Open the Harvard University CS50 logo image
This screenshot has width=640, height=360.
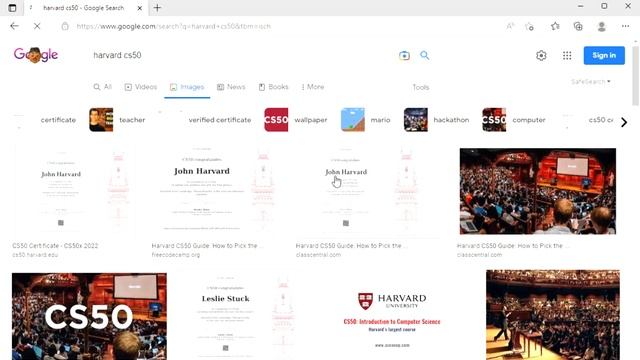392,316
